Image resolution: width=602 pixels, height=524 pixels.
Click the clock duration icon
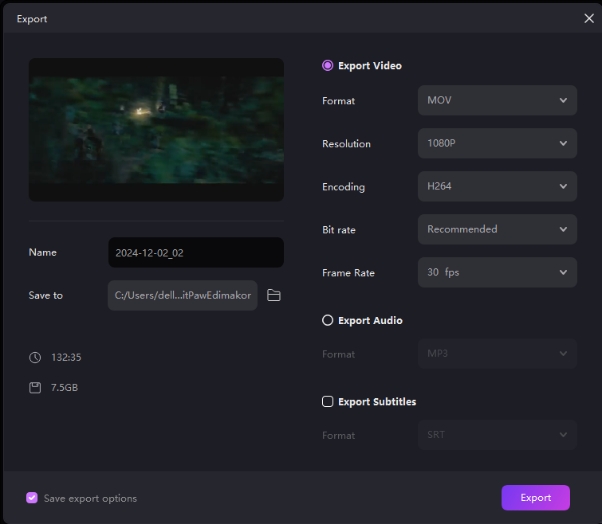coord(35,357)
